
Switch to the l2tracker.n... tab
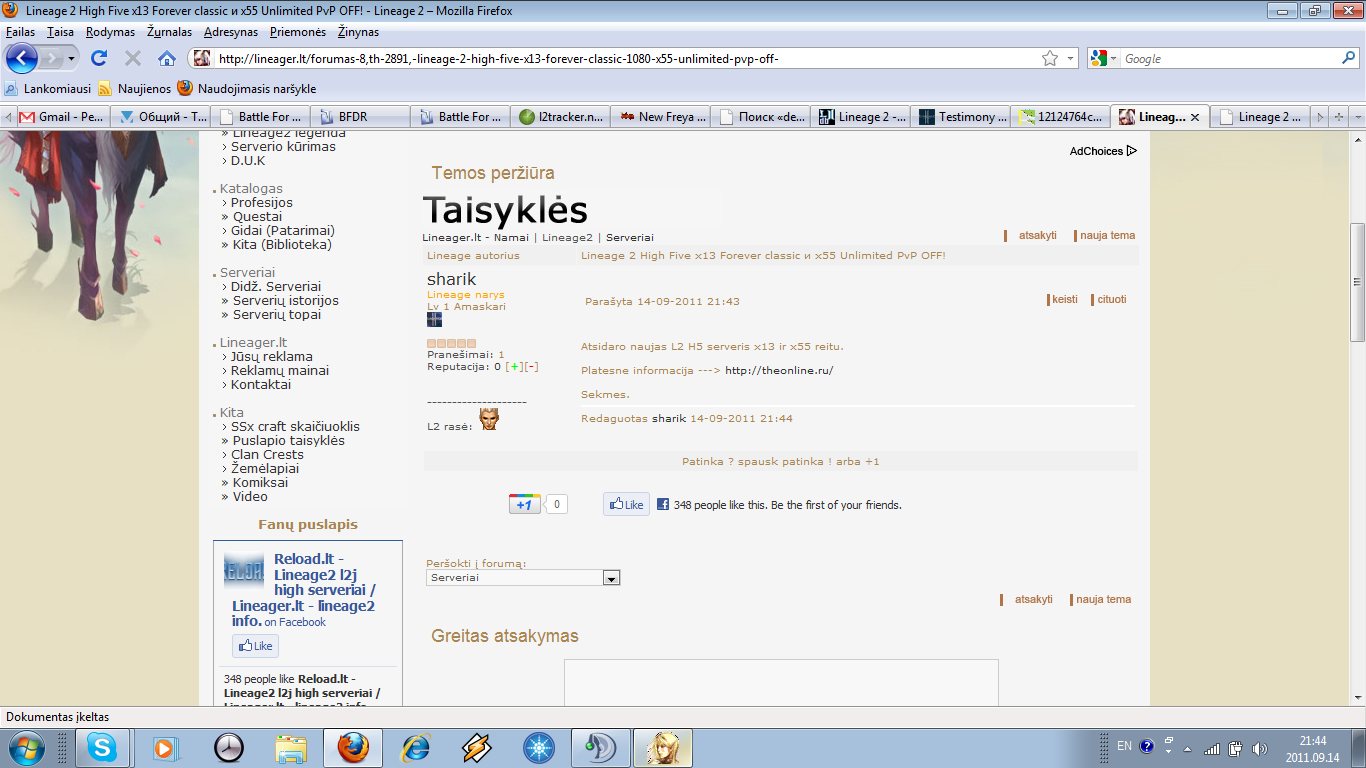coord(560,117)
